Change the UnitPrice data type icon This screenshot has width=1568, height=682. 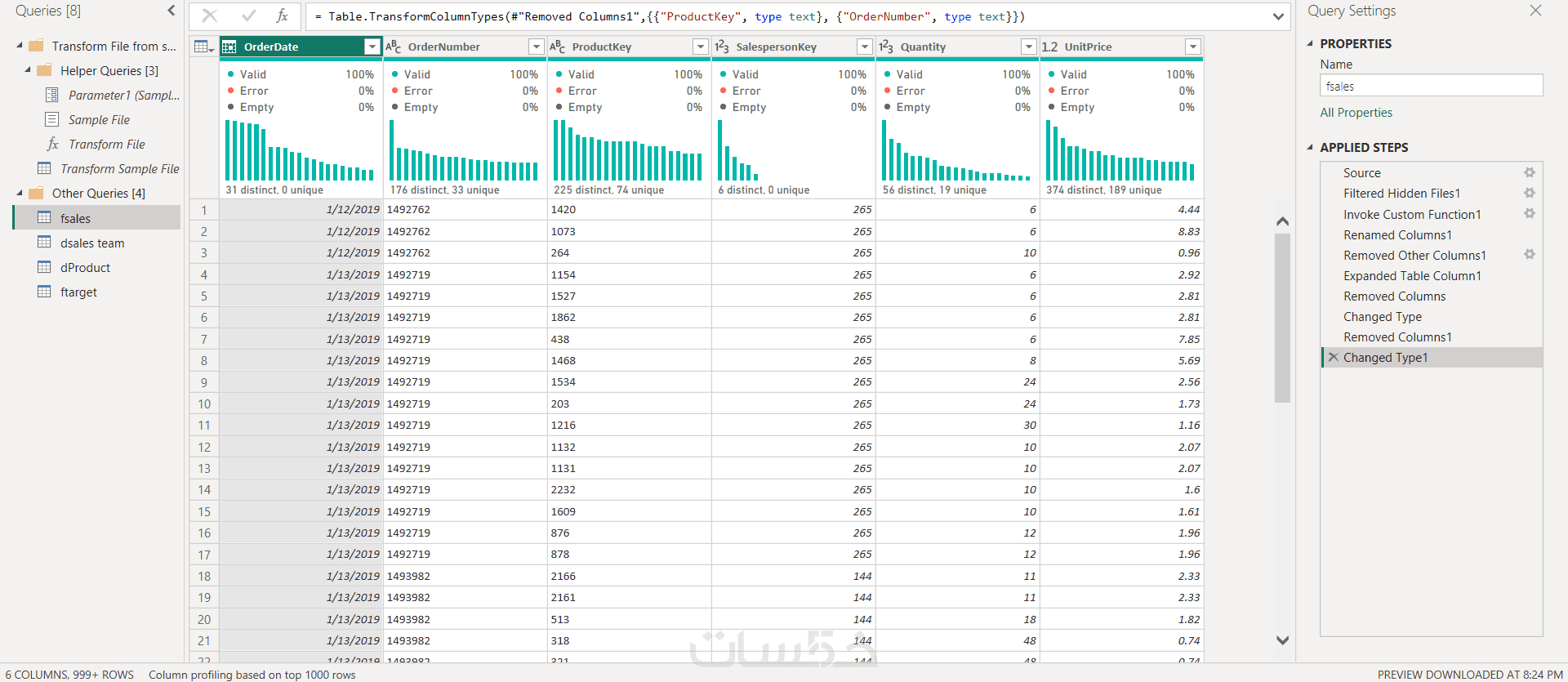point(1049,47)
